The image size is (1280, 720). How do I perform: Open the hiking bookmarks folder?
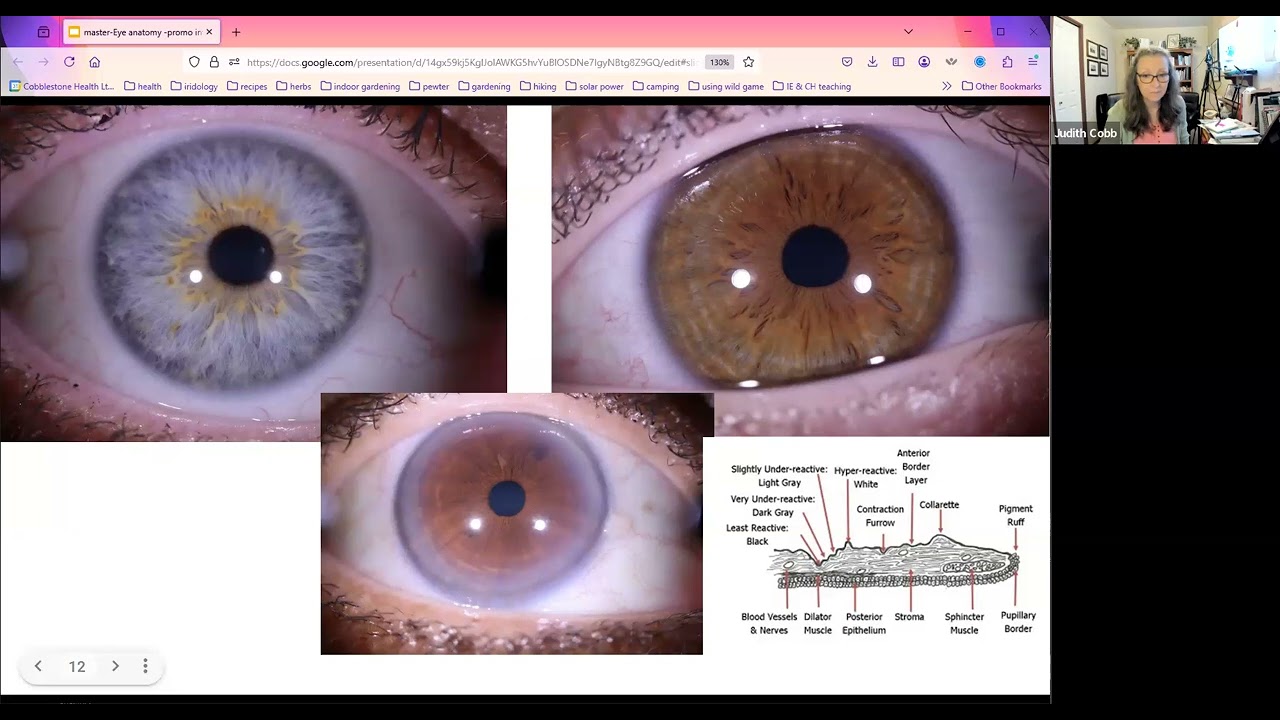[538, 86]
